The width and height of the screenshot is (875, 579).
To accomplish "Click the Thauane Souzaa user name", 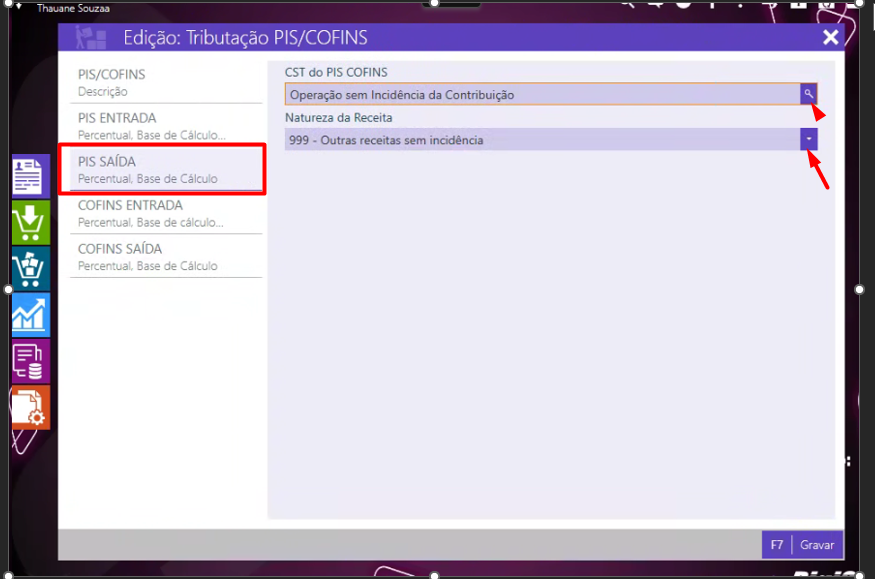I will (x=73, y=8).
